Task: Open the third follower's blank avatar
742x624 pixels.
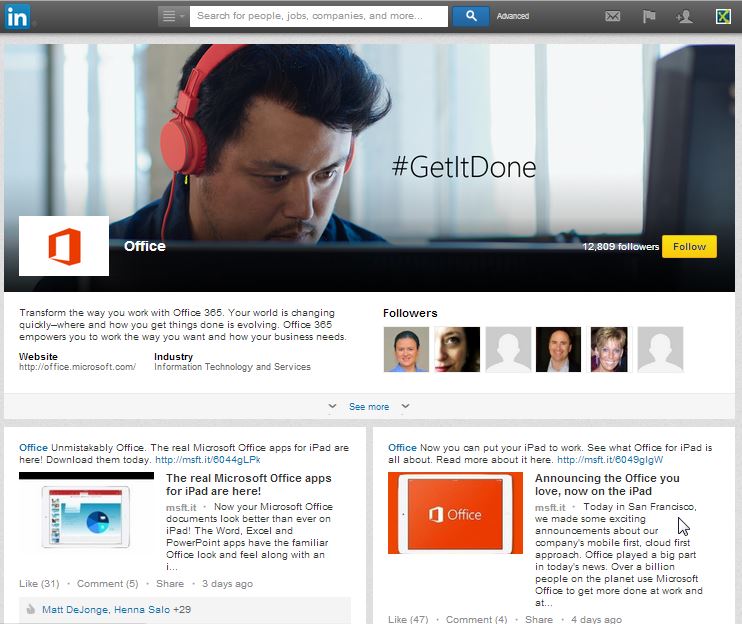Action: coord(508,349)
